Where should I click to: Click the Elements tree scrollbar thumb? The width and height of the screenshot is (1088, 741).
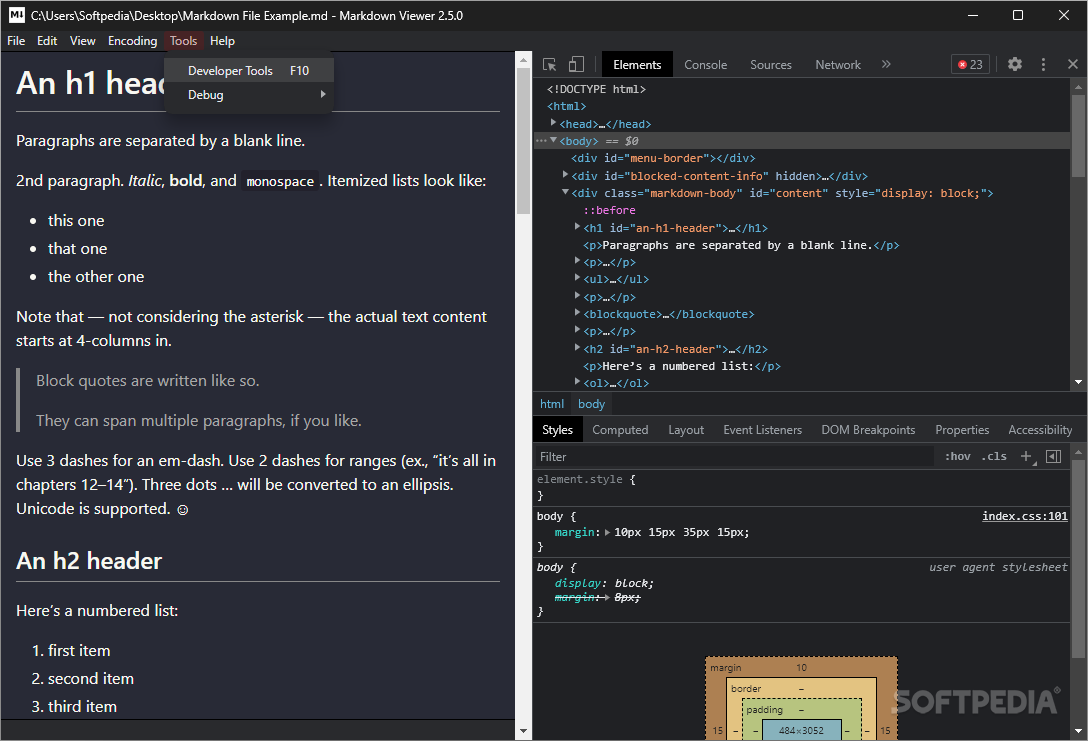click(x=1078, y=136)
